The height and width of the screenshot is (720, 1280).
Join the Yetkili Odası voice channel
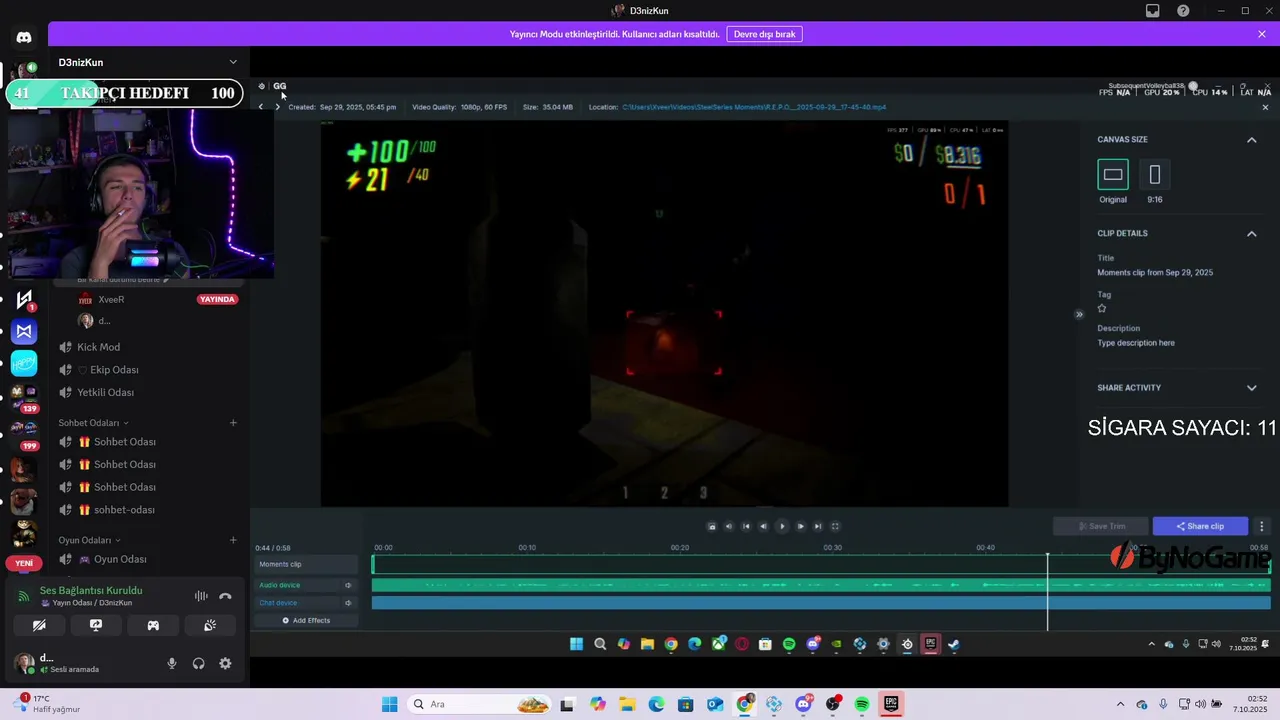pos(98,393)
